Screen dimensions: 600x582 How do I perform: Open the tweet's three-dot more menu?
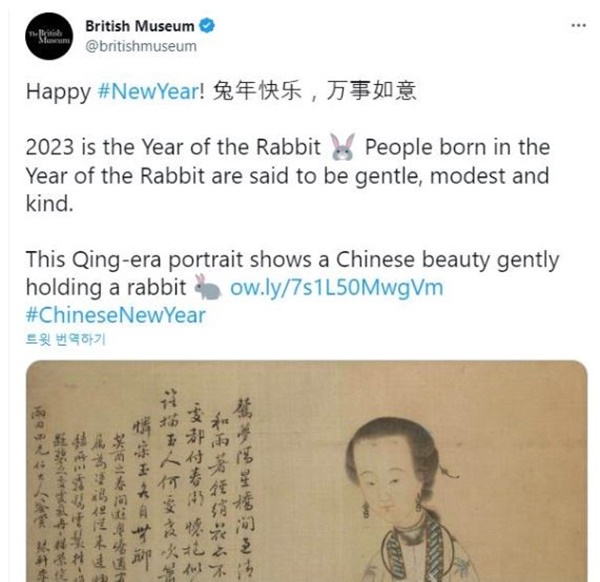pyautogui.click(x=578, y=26)
